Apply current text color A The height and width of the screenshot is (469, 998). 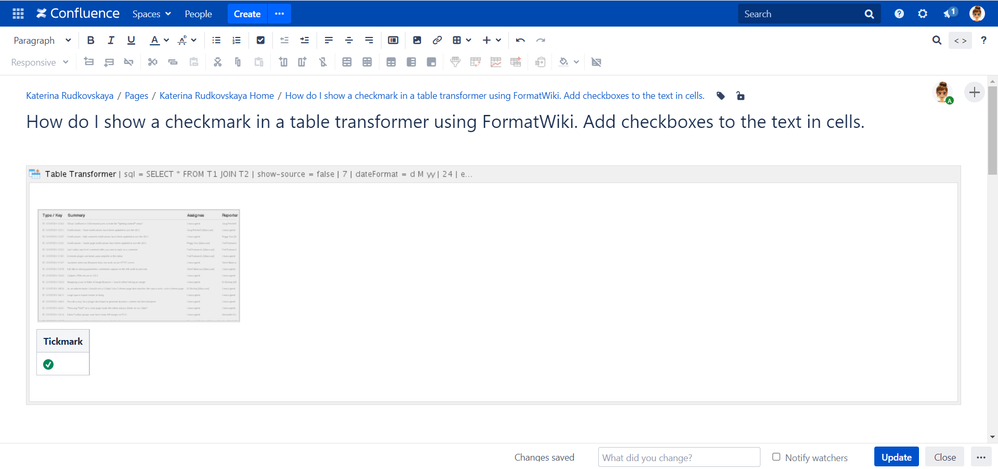tap(155, 40)
